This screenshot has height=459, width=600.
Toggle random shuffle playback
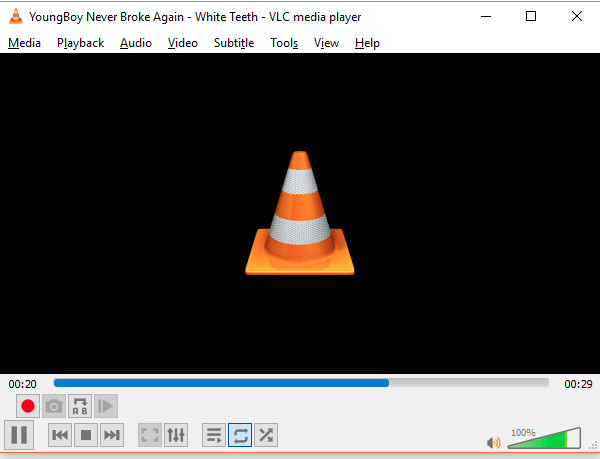(x=266, y=435)
